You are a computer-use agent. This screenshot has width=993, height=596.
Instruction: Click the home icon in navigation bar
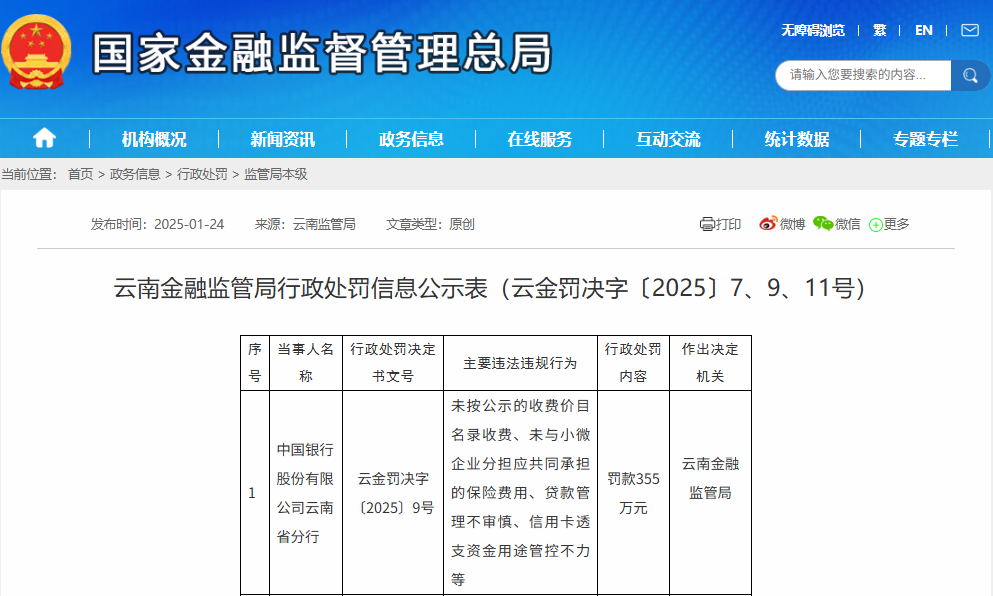[x=44, y=138]
